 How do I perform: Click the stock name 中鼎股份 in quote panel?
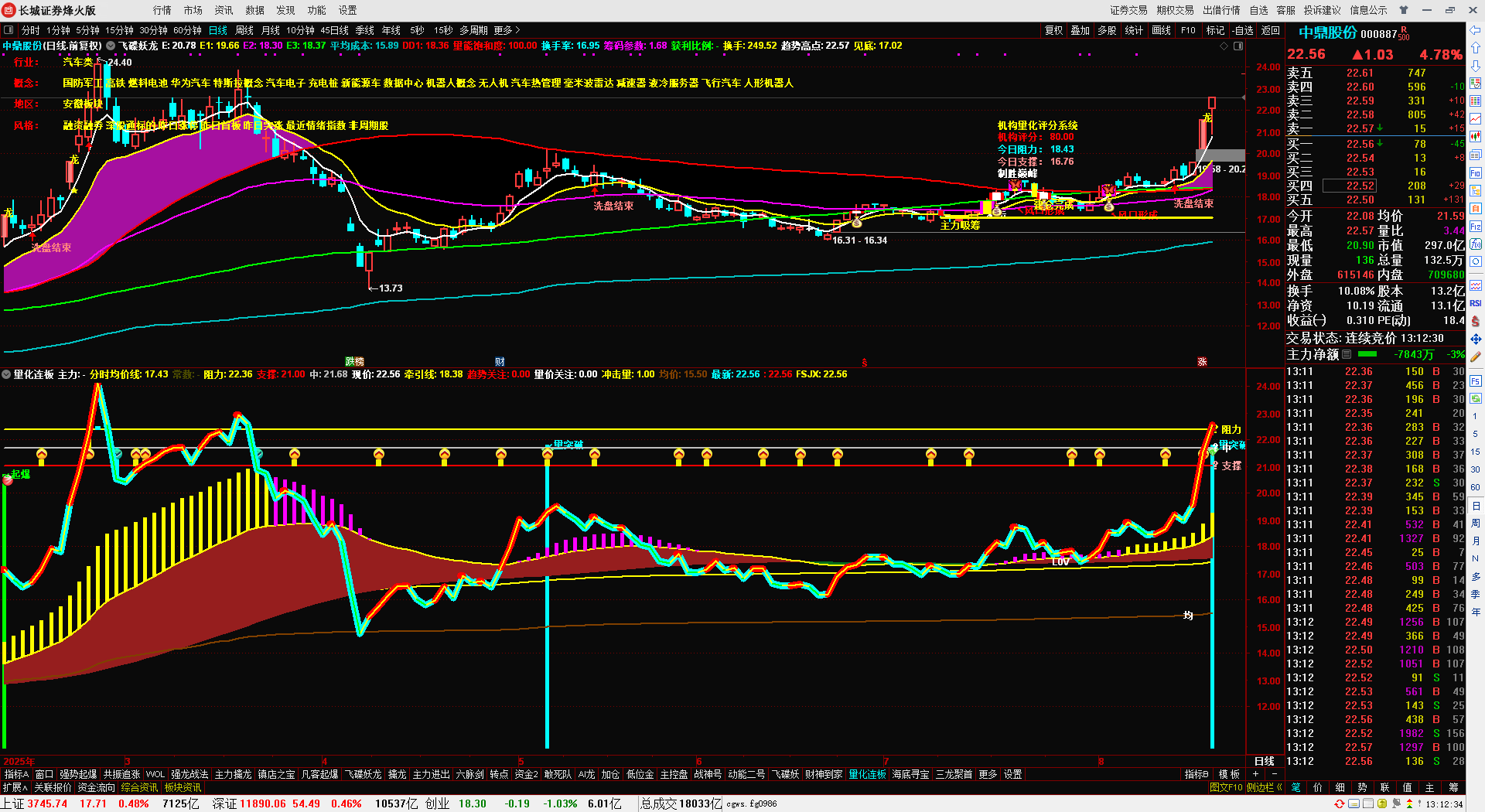pyautogui.click(x=1327, y=33)
